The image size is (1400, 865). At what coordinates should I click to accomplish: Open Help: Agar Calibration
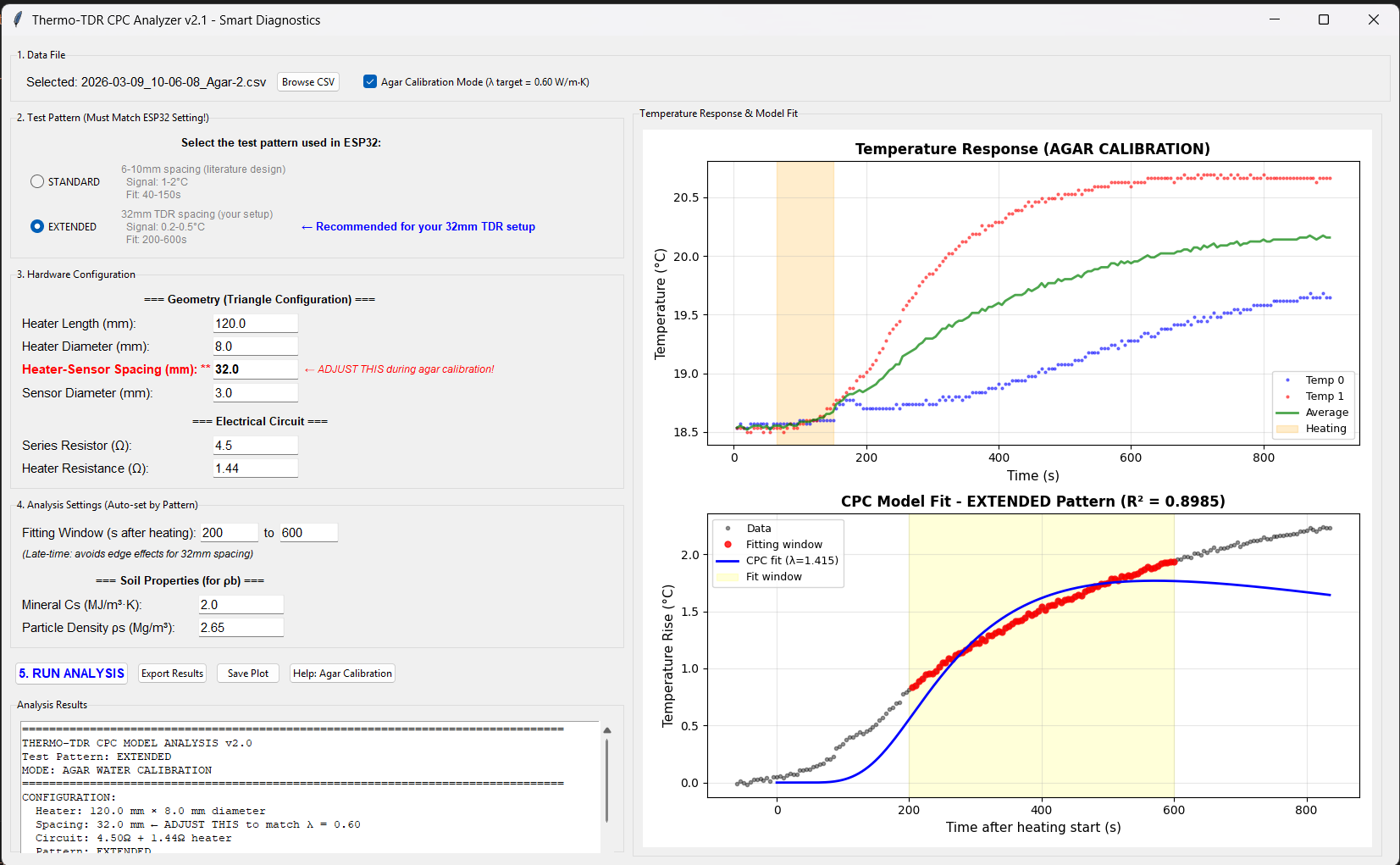click(342, 674)
